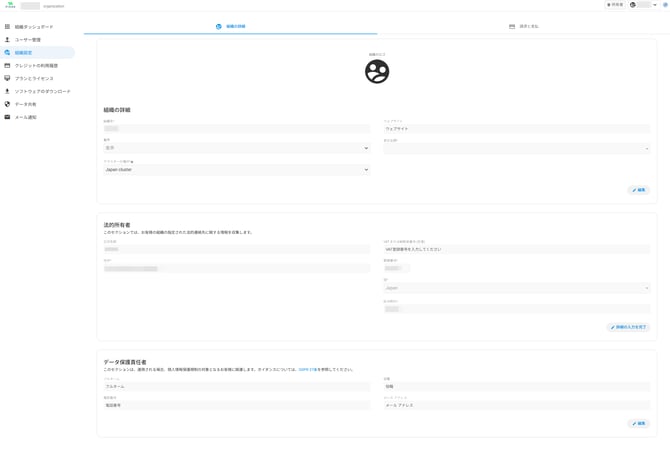Select 組織設定 sidebar item
Screen dimensions: 670x450
pyautogui.click(x=24, y=53)
